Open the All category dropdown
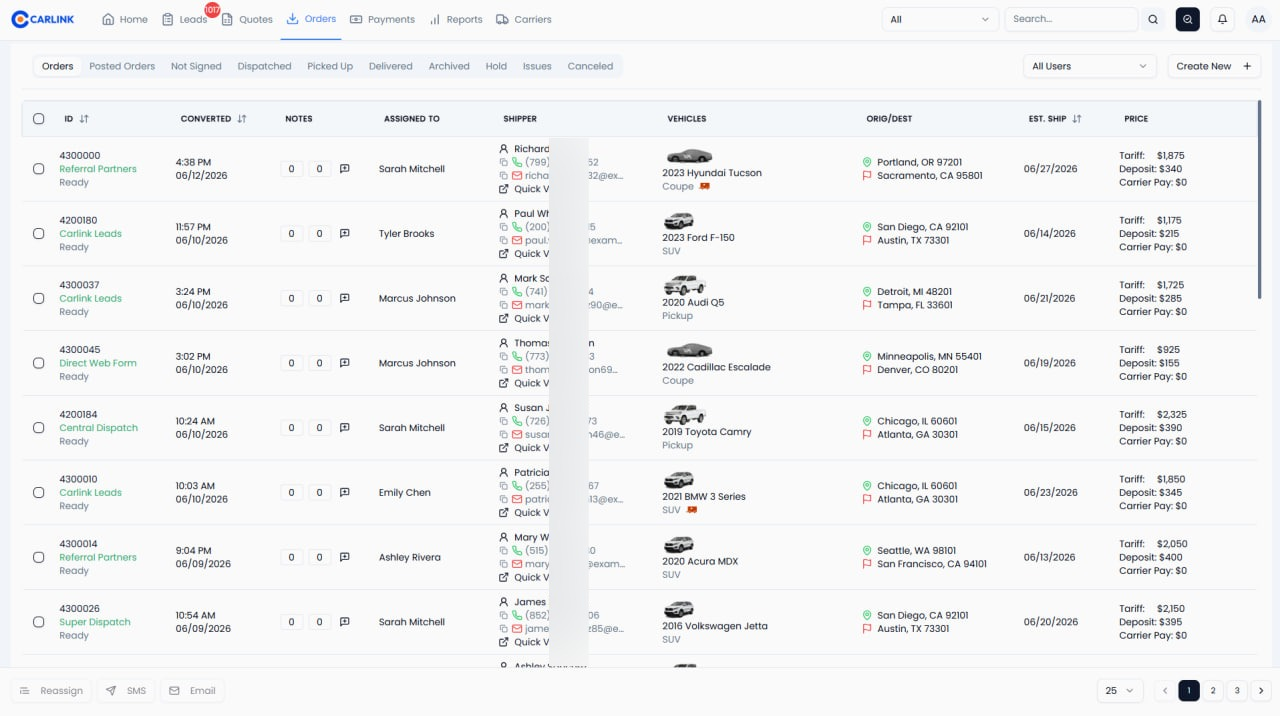This screenshot has width=1280, height=716. click(x=940, y=19)
